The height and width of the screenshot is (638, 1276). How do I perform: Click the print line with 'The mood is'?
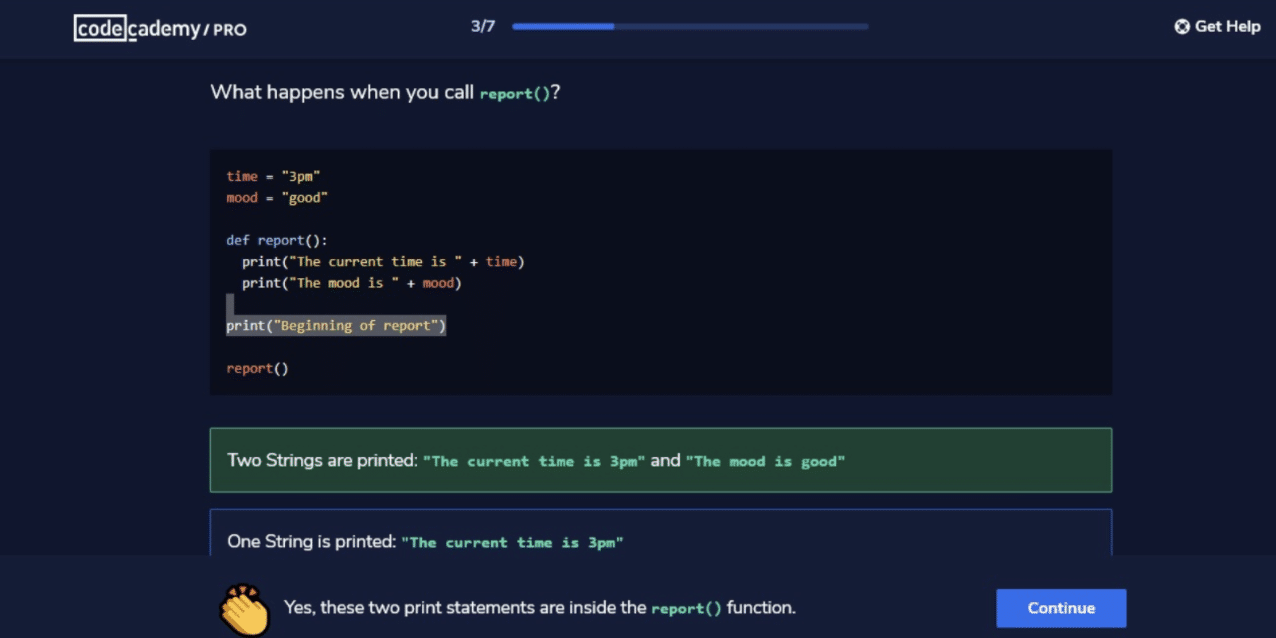tap(351, 283)
